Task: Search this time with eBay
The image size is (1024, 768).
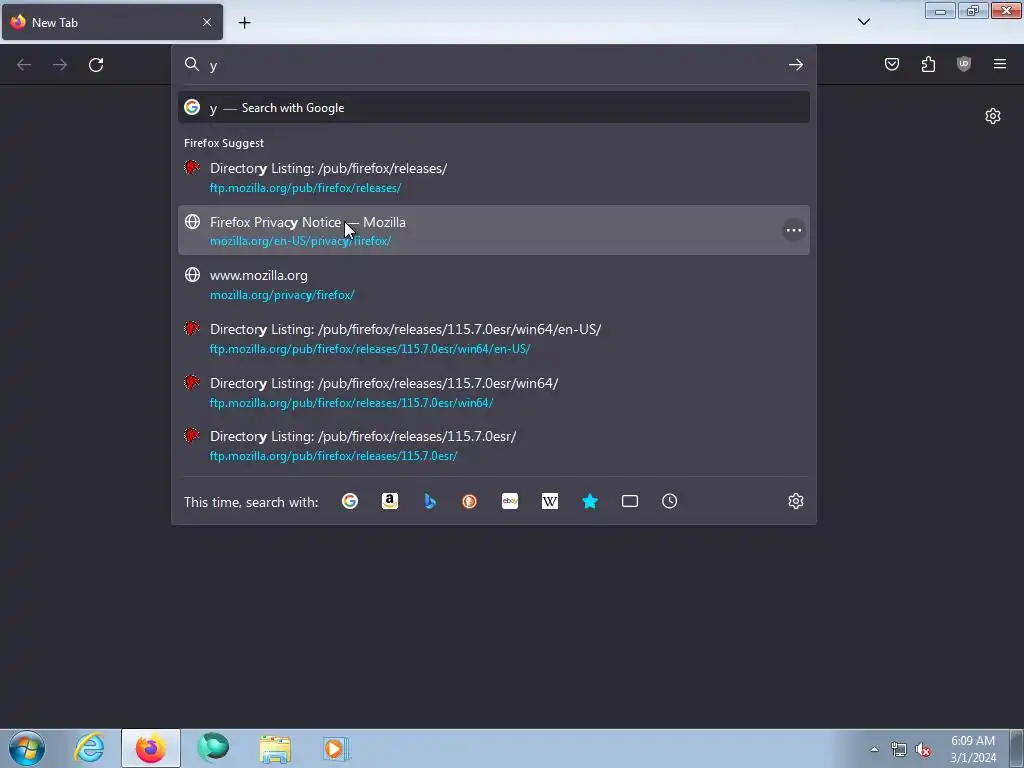Action: coord(510,501)
